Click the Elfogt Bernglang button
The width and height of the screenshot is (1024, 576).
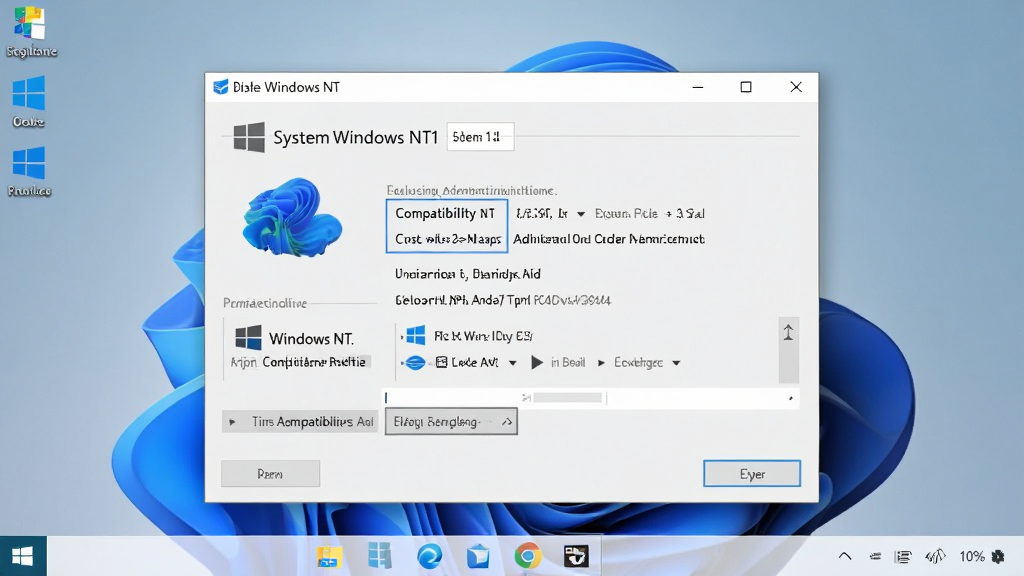451,422
